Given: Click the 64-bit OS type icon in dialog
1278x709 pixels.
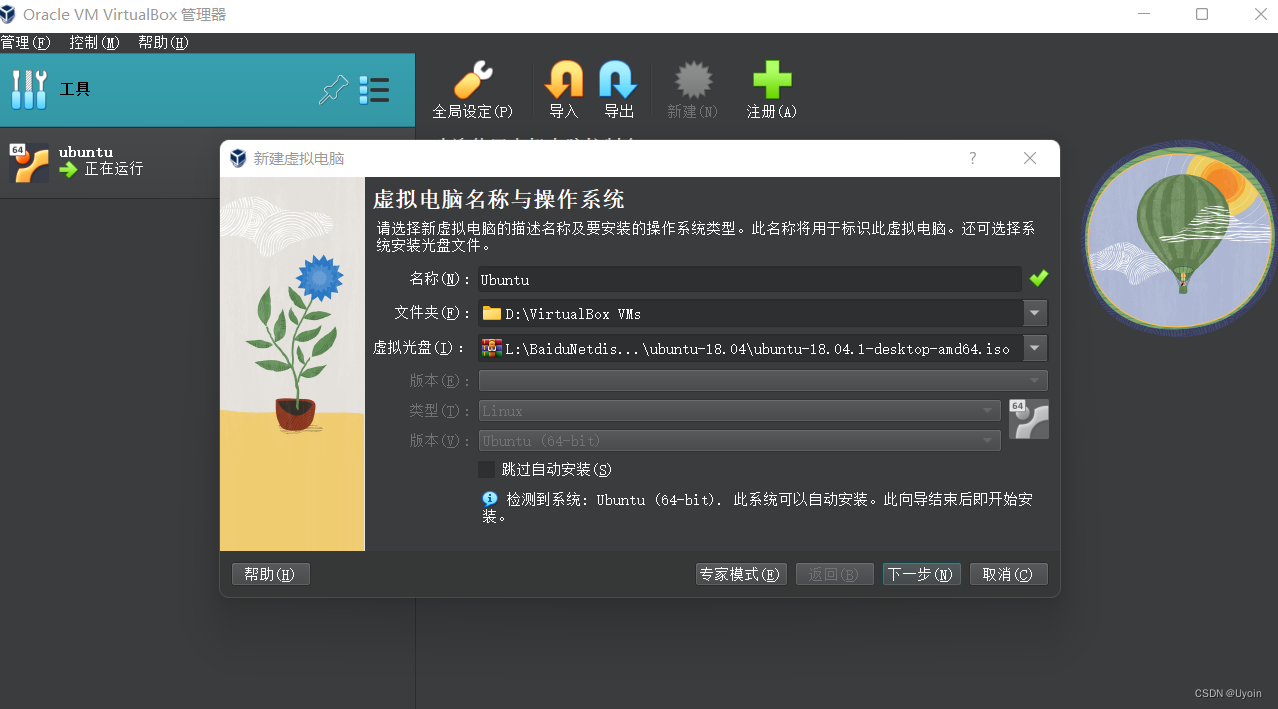Looking at the screenshot, I should pos(1029,419).
